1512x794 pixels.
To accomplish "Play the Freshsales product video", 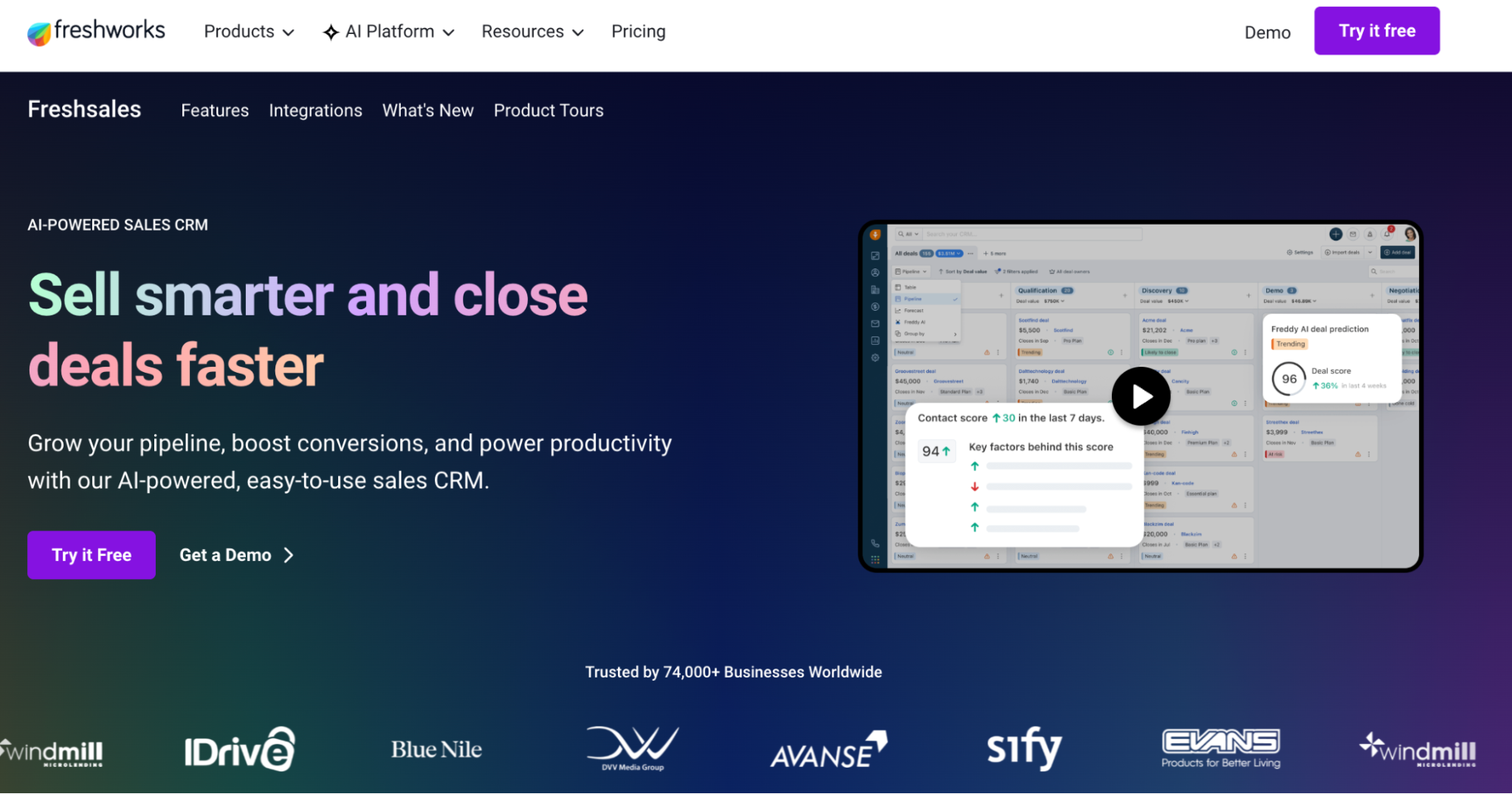I will 1141,396.
